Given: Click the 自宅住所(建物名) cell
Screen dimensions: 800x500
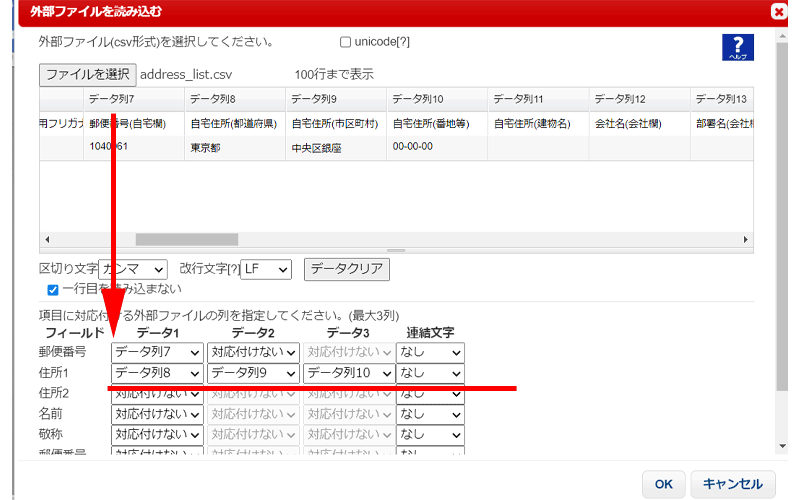Looking at the screenshot, I should tap(538, 123).
